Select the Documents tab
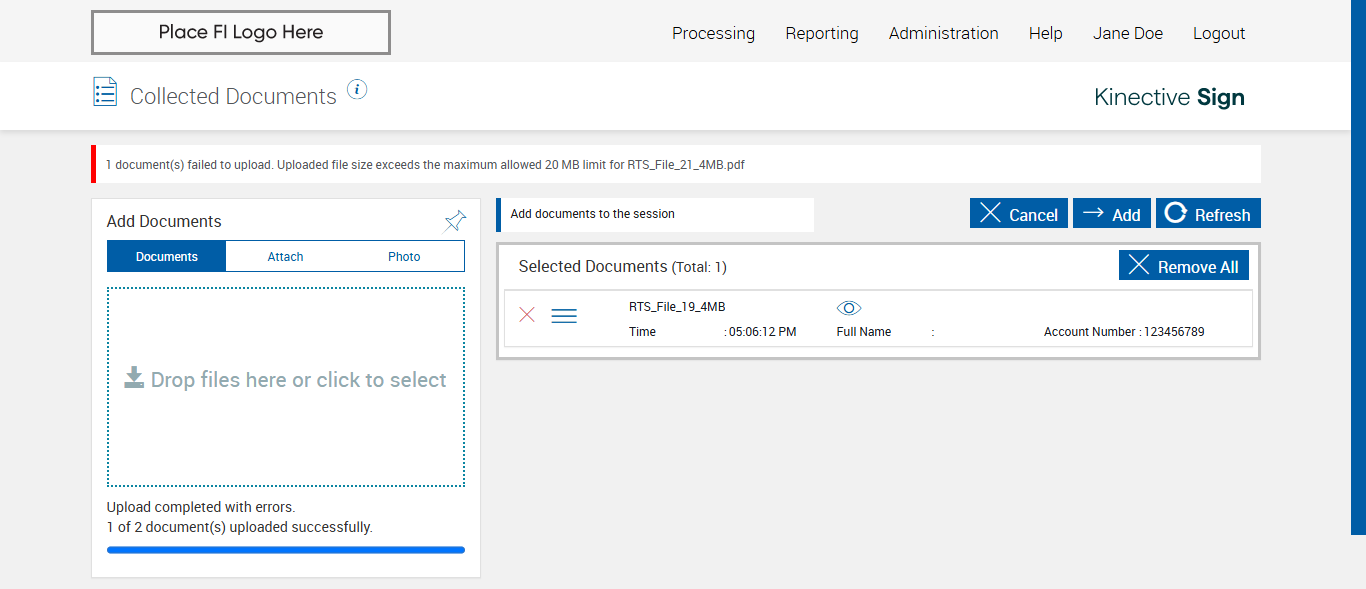The height and width of the screenshot is (589, 1366). click(x=167, y=257)
